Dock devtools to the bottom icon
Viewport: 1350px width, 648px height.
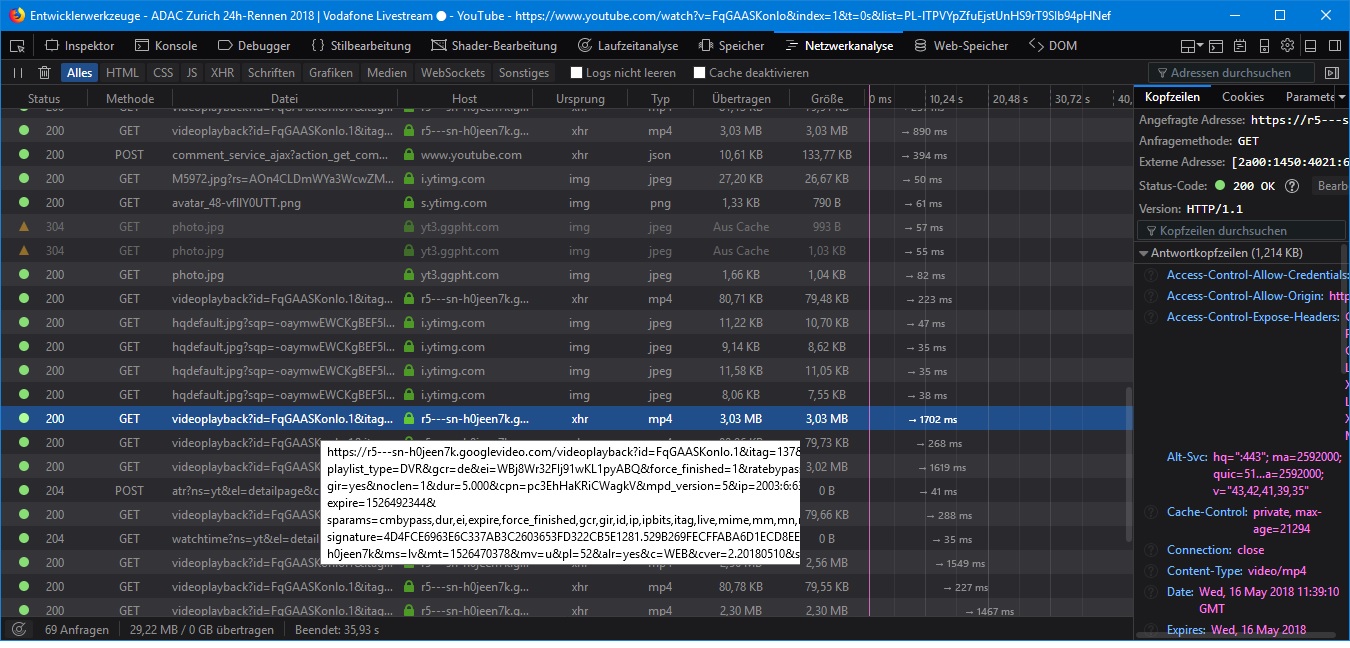1312,46
